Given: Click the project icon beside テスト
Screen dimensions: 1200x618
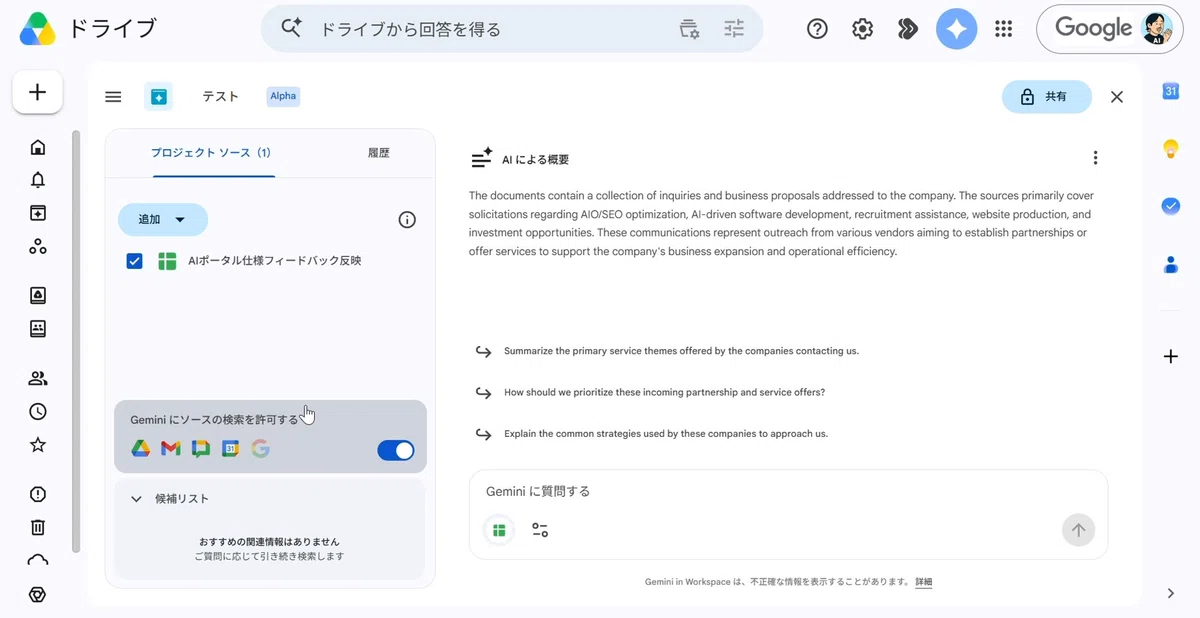Looking at the screenshot, I should [x=158, y=96].
